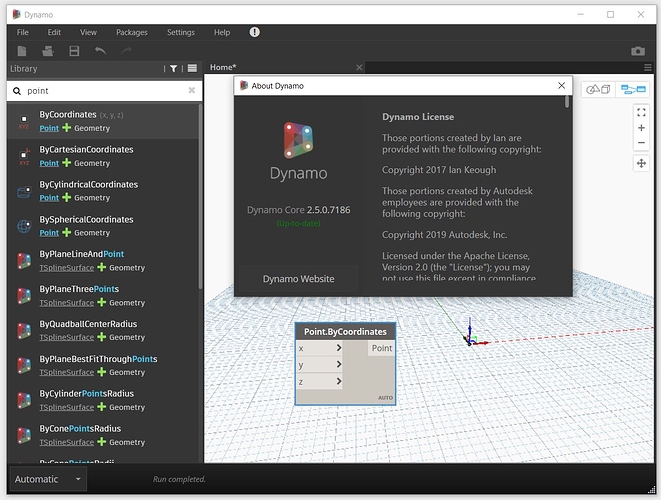
Task: Click the ByPlaneThreePoints node icon
Action: [24, 296]
